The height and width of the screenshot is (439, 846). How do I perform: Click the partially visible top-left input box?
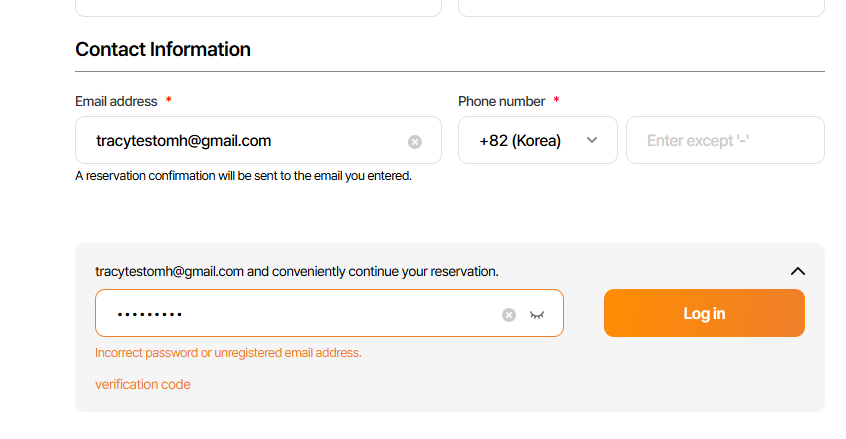[x=258, y=7]
